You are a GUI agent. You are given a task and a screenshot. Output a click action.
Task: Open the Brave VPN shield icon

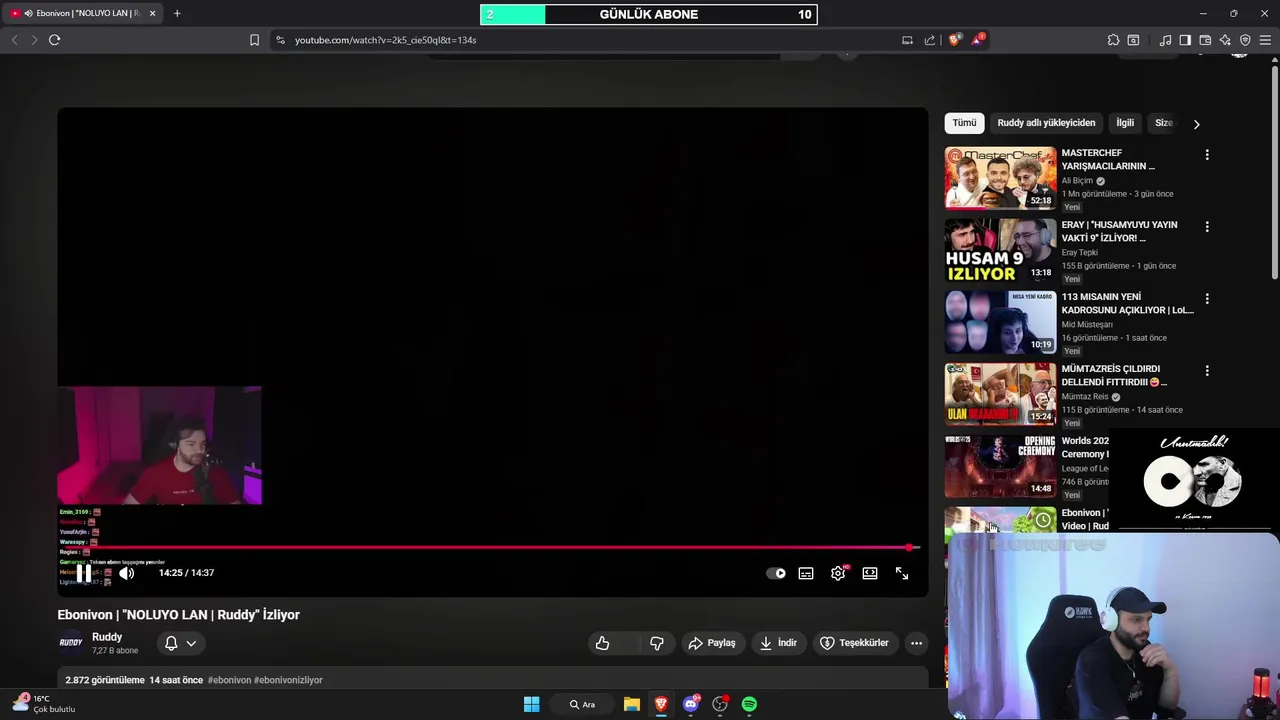pos(1245,40)
